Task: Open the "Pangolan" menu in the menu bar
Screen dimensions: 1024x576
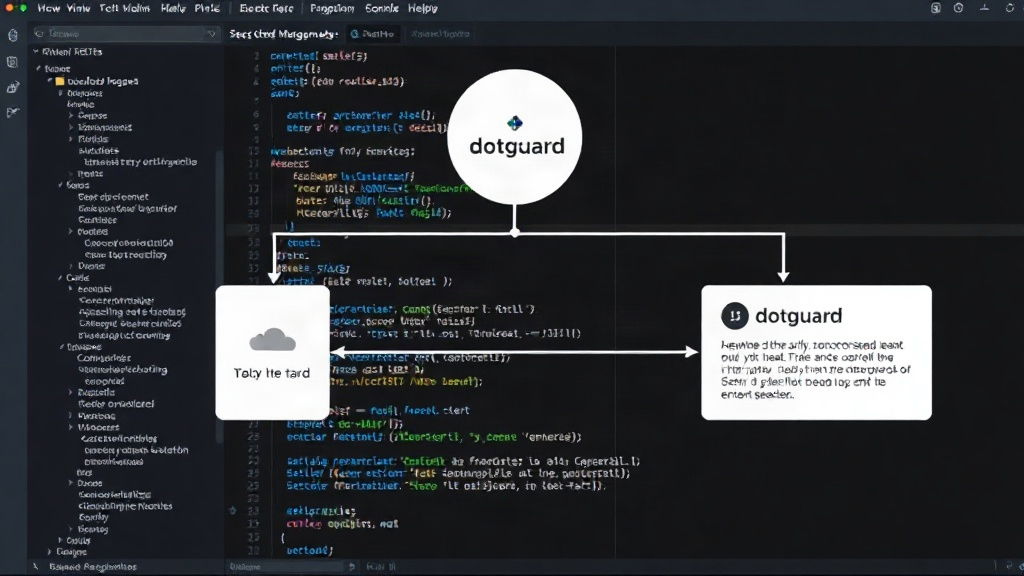Action: [x=332, y=8]
